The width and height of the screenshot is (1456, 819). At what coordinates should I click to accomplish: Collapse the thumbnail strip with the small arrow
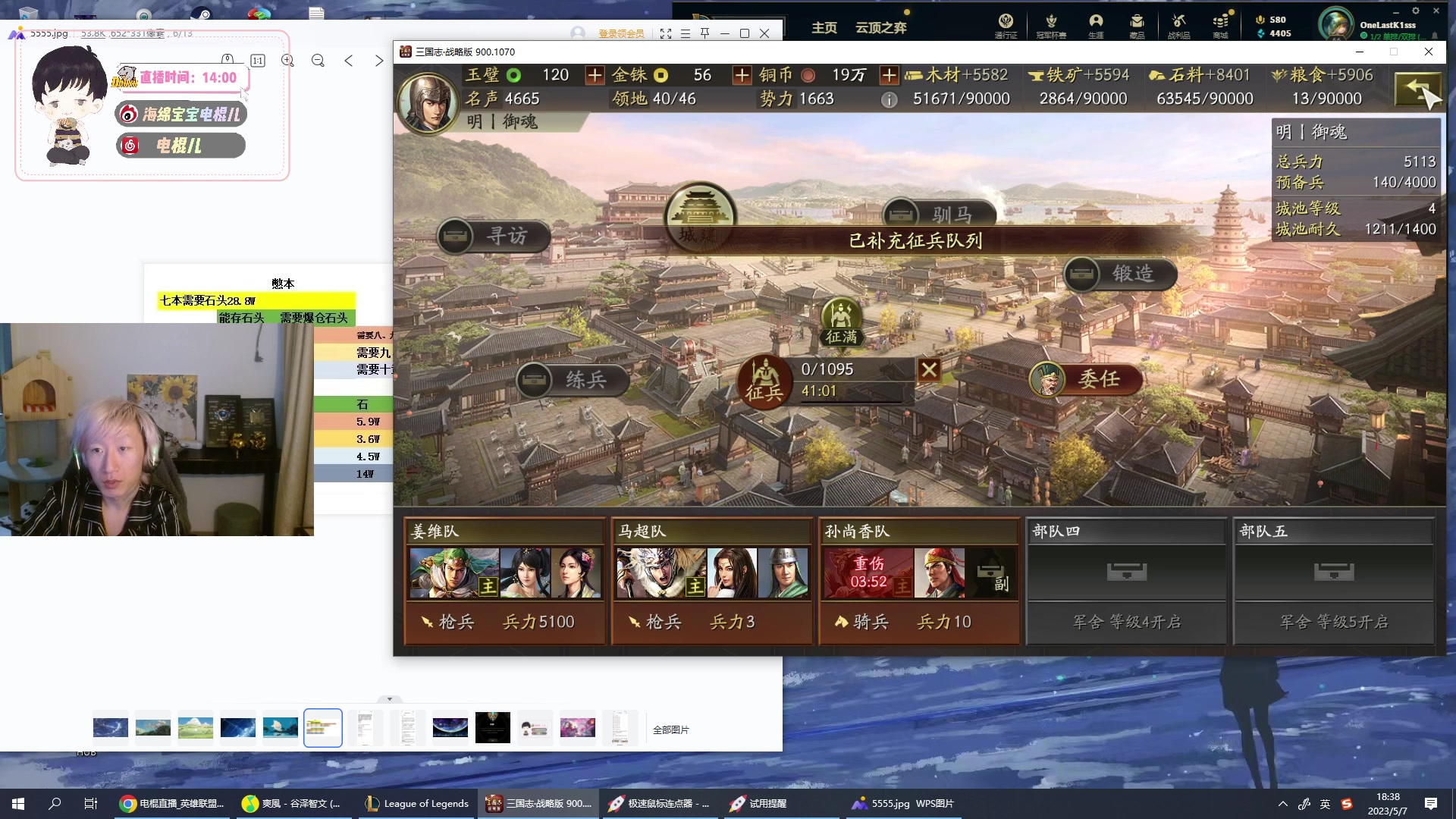(390, 699)
